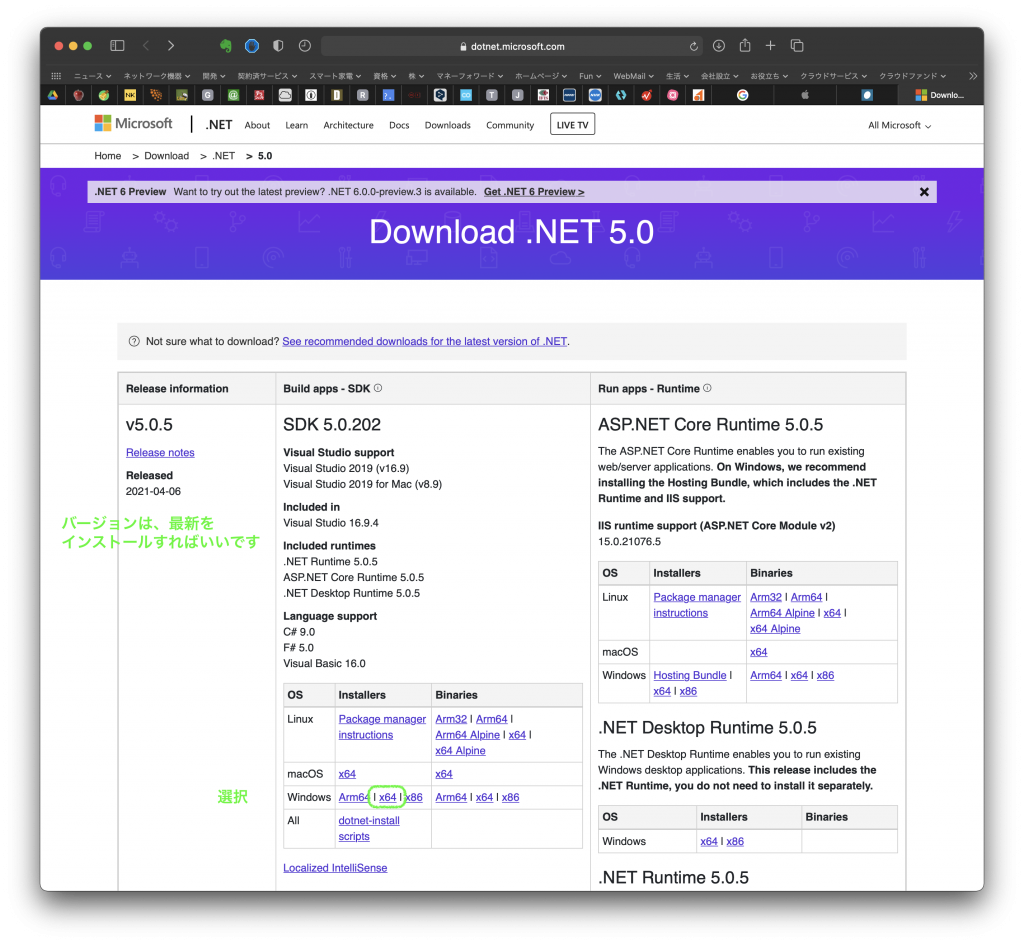Open the Learn menu item

(x=296, y=125)
